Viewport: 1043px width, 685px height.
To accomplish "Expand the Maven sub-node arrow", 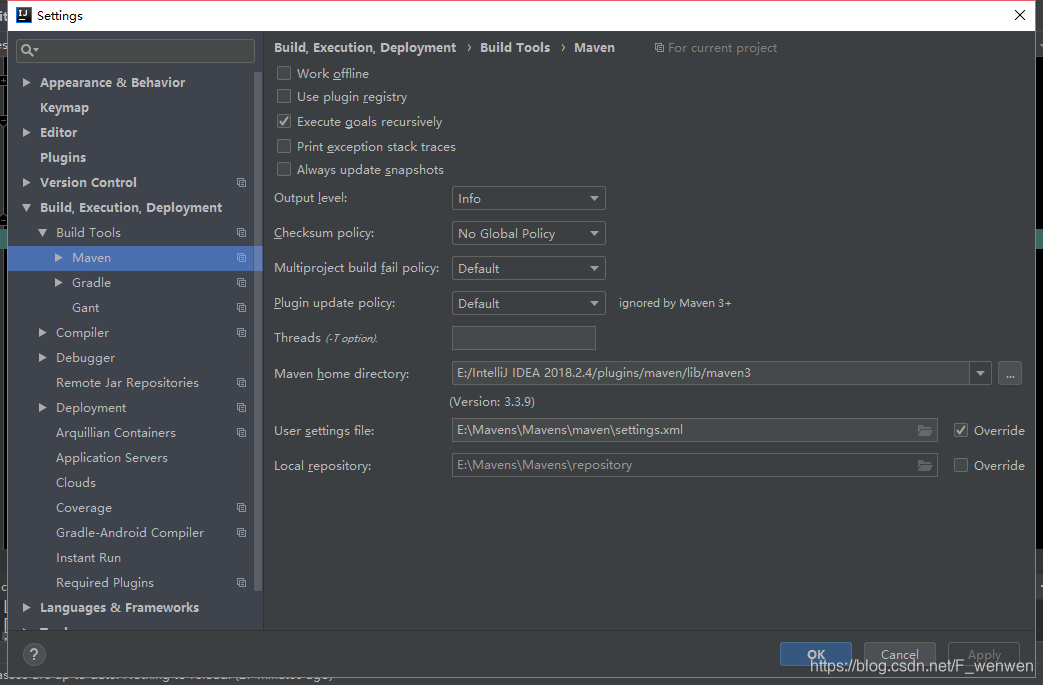I will pos(59,257).
